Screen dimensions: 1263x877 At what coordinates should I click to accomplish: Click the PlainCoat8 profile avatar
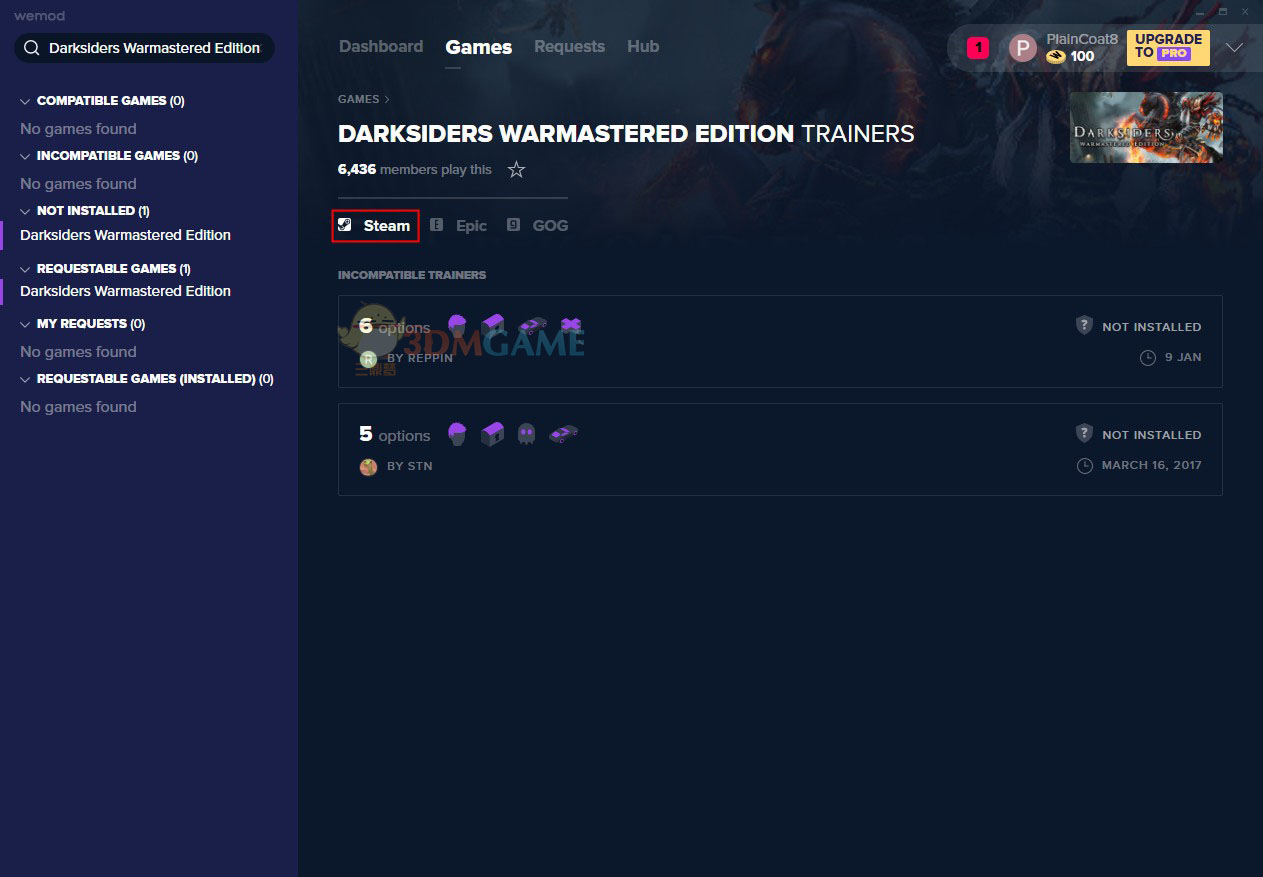pyautogui.click(x=1023, y=47)
